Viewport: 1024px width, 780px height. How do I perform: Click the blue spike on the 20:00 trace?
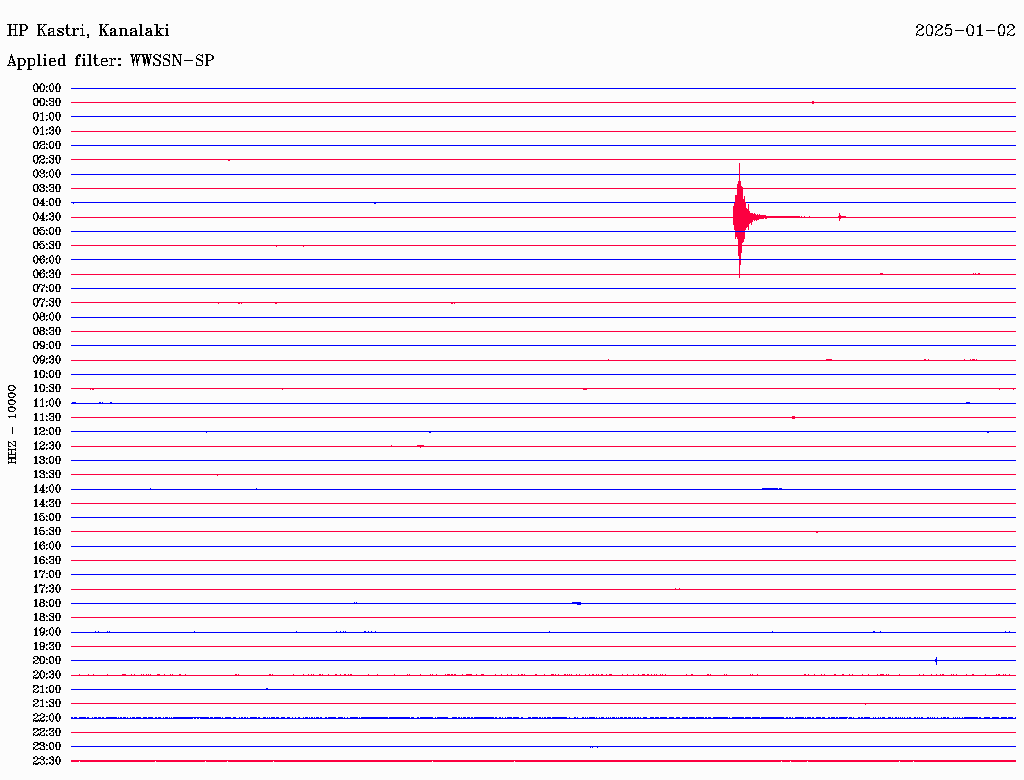click(936, 660)
